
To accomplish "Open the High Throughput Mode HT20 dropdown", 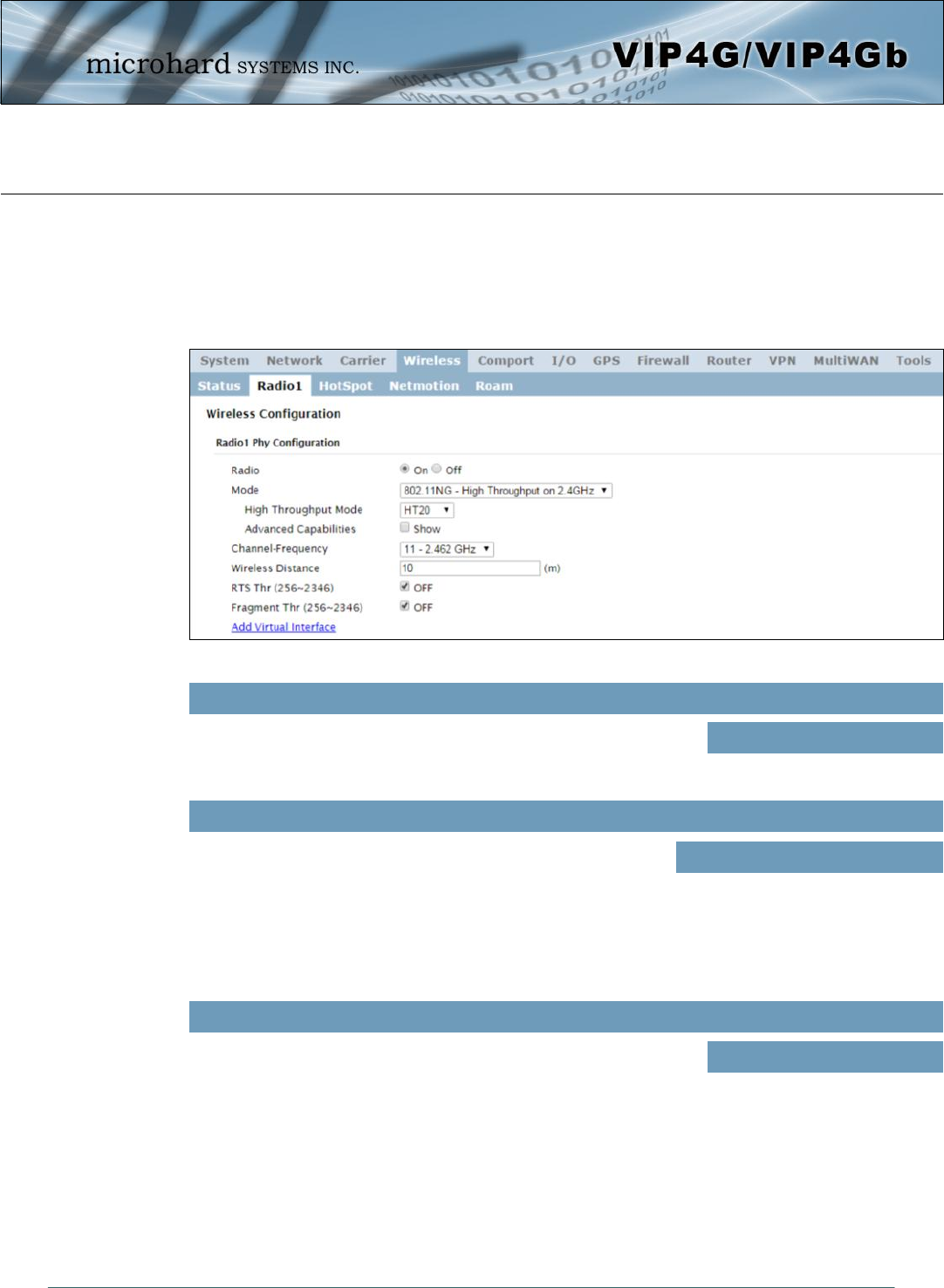I will click(x=427, y=510).
